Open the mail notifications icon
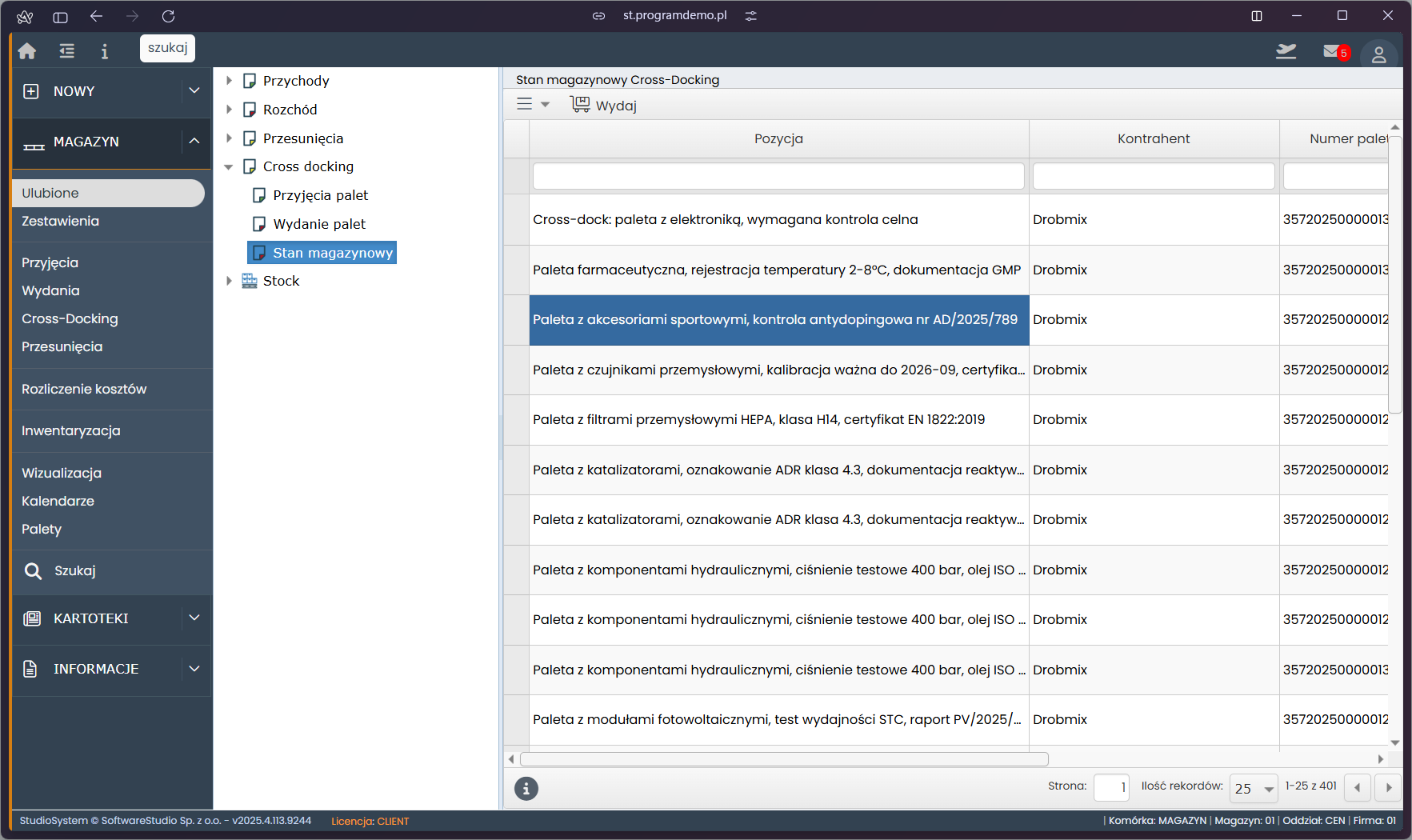 click(x=1334, y=52)
